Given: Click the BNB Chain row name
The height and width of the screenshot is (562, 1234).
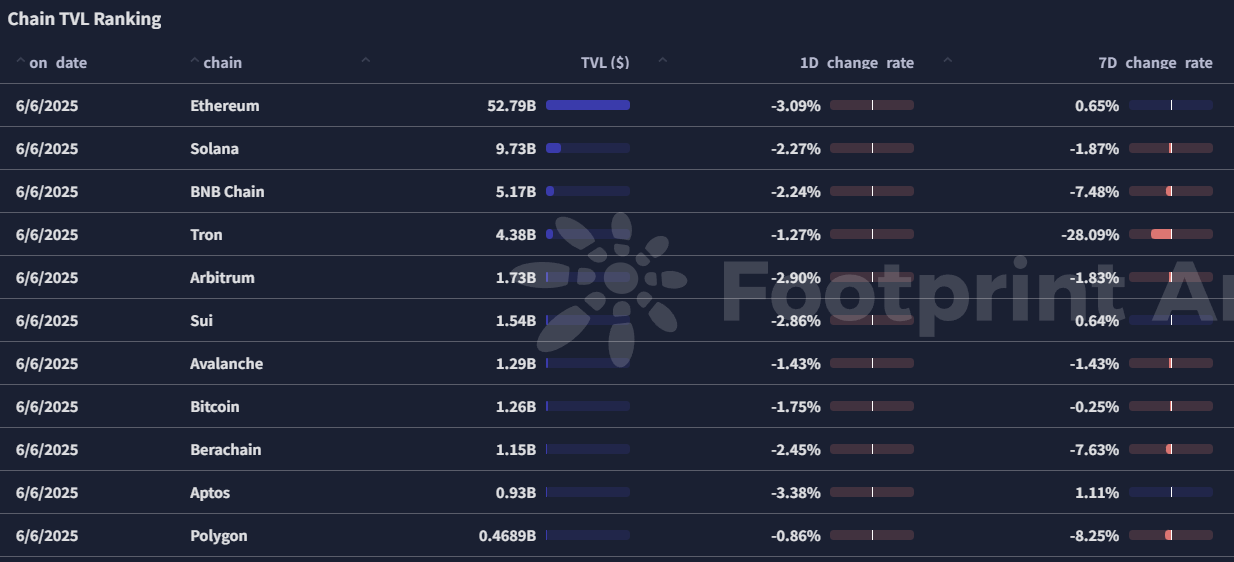Looking at the screenshot, I should tap(227, 192).
